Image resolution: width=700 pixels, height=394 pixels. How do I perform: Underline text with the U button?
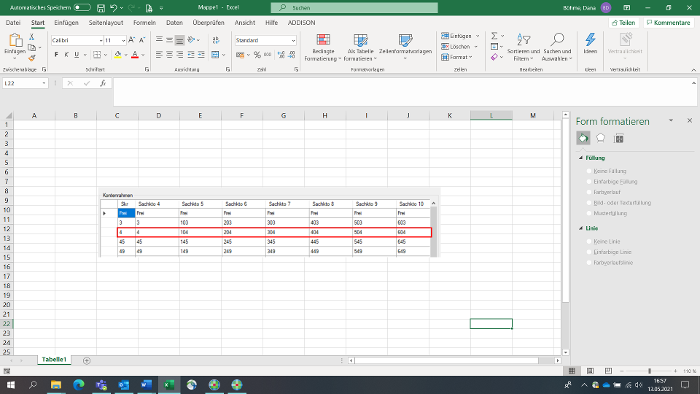(77, 54)
